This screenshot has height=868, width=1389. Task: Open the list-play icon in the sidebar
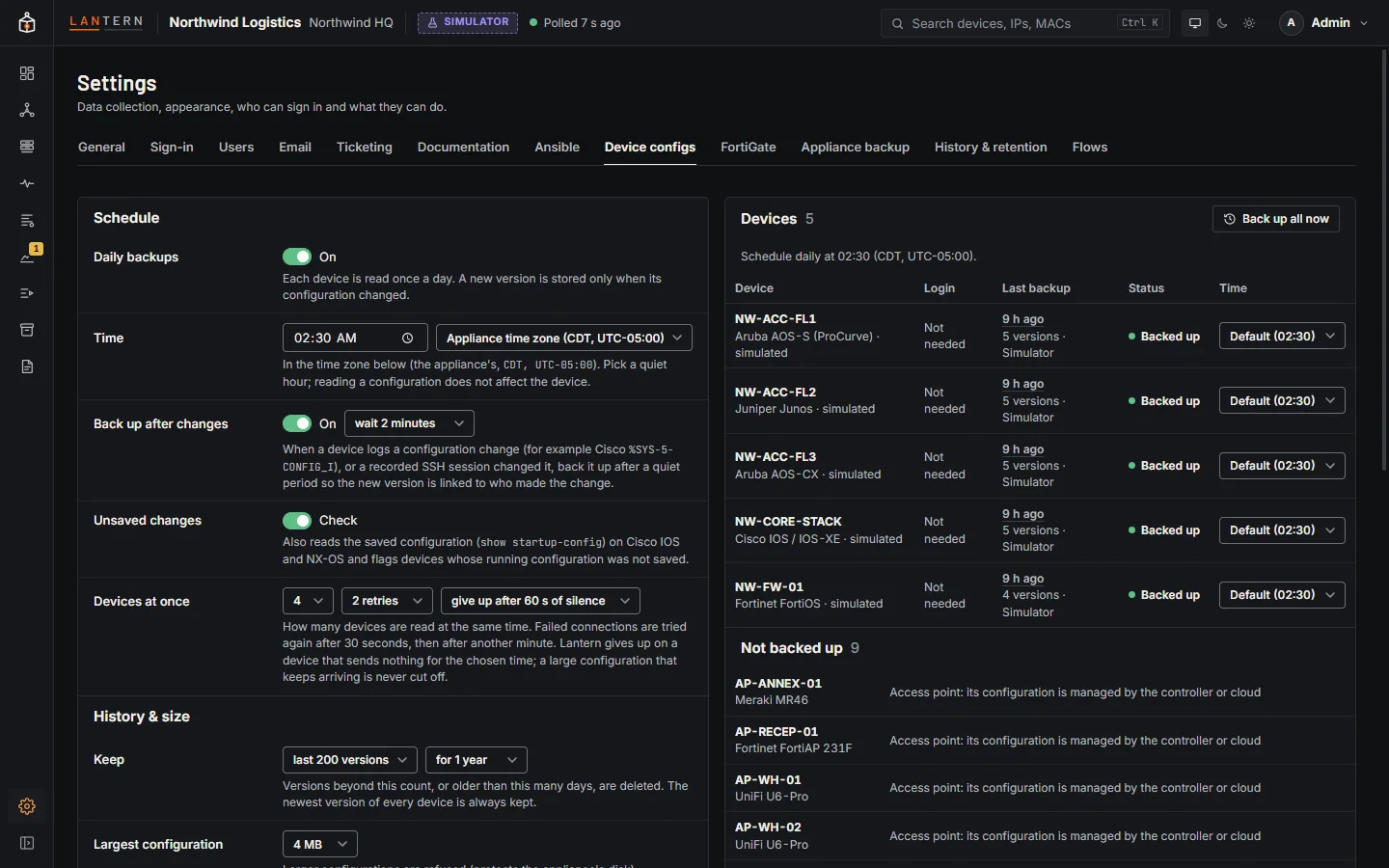(x=27, y=293)
